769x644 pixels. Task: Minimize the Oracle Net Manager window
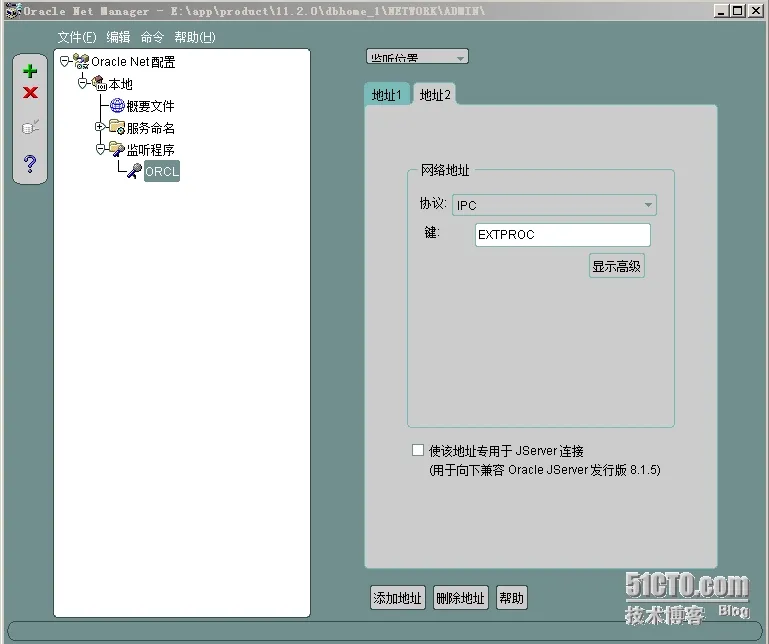point(720,11)
